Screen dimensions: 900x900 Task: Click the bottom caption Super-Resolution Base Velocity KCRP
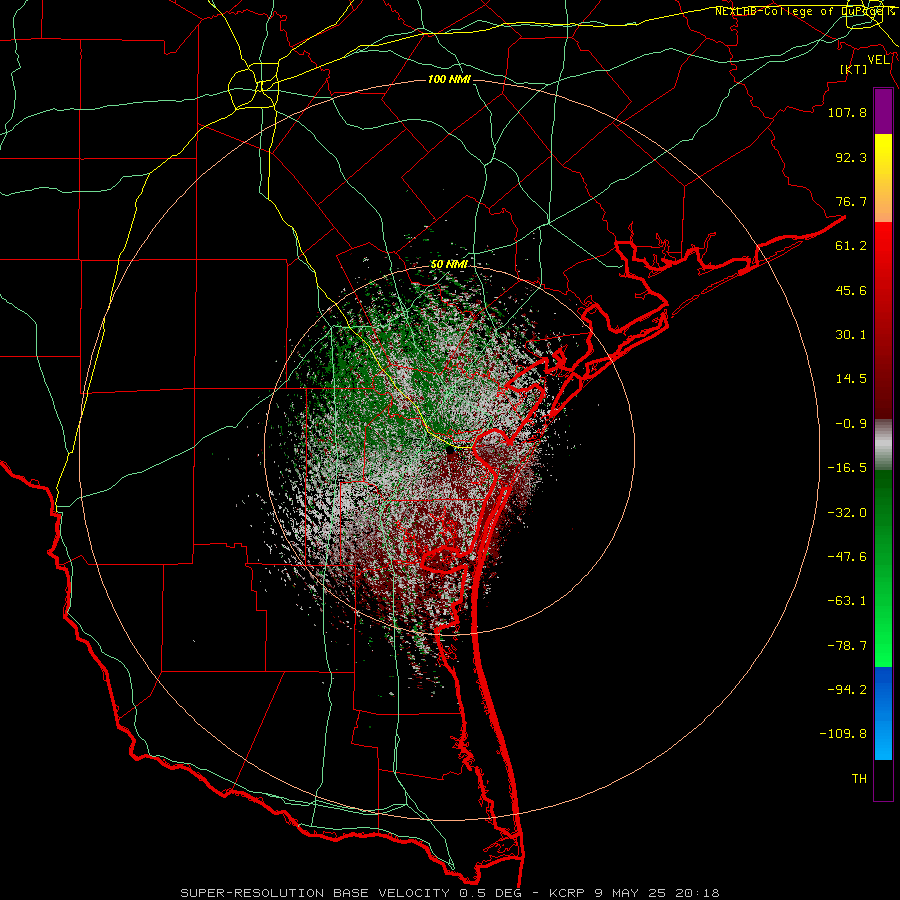[x=449, y=893]
